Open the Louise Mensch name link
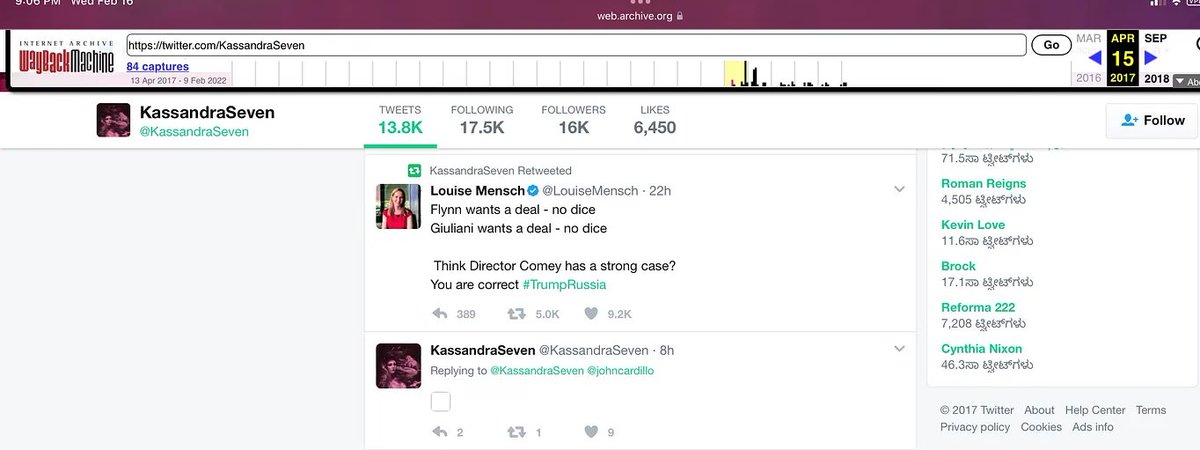Viewport: 1200px width, 450px height. (x=477, y=191)
